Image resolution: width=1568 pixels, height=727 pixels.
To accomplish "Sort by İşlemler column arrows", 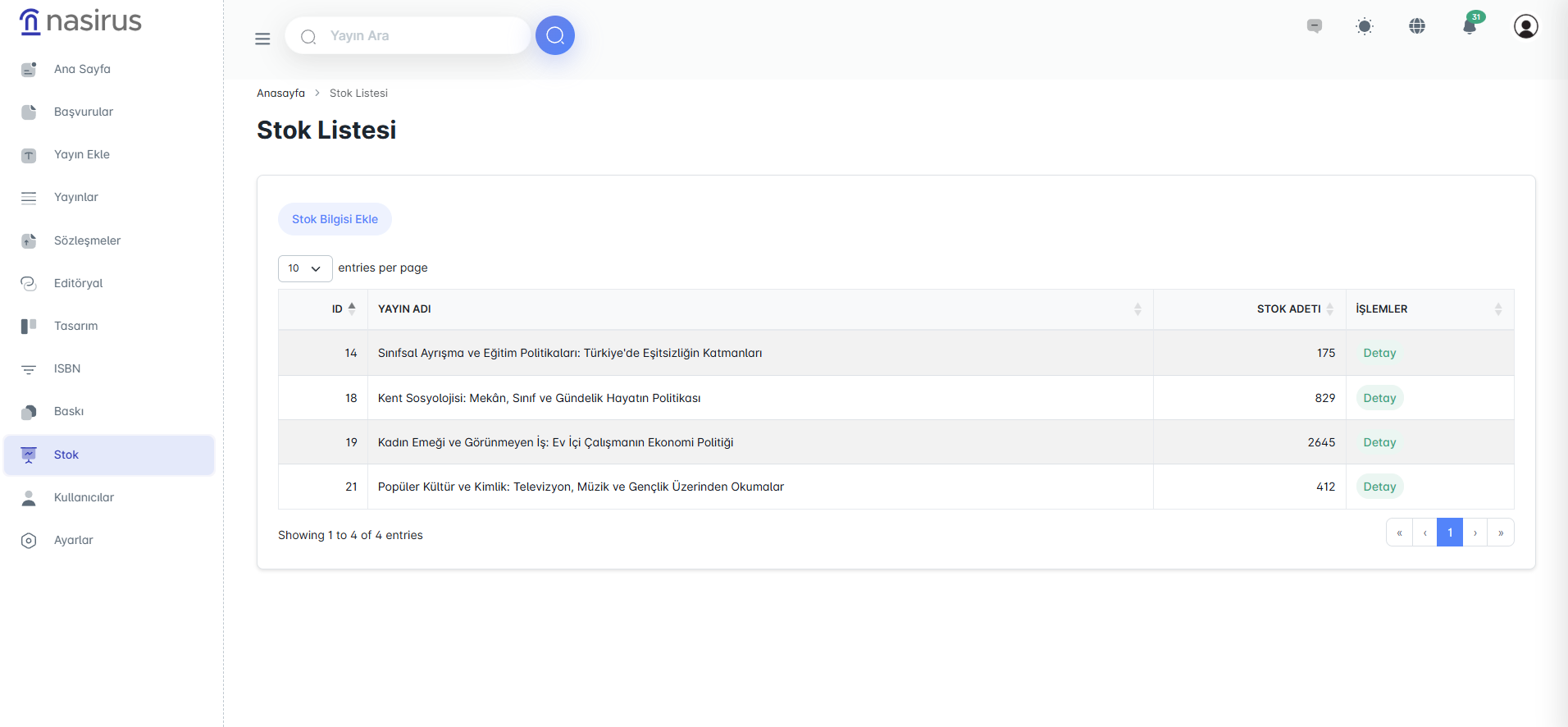I will pyautogui.click(x=1497, y=309).
